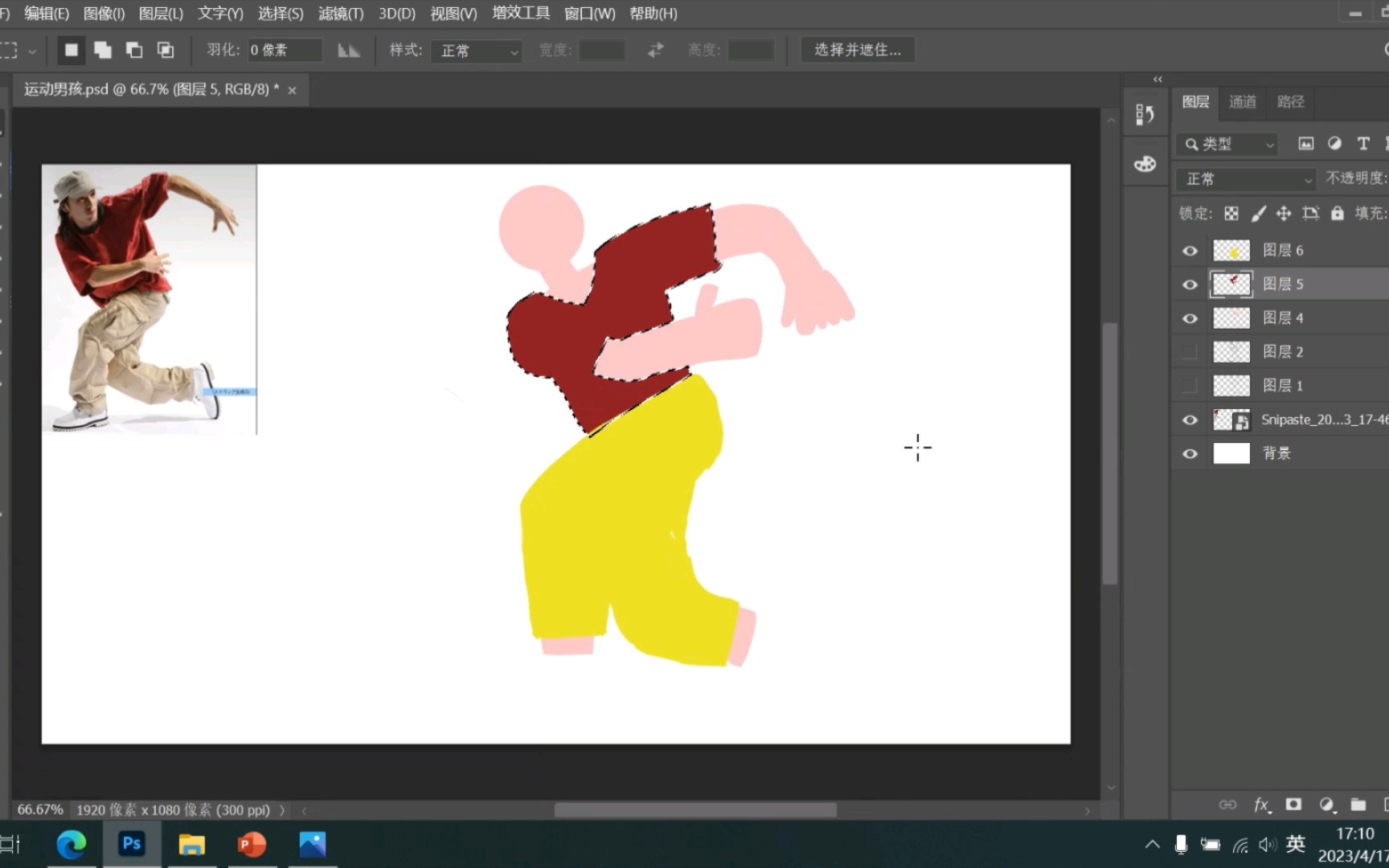The image size is (1389, 868).
Task: Select the 图层 6 layer row
Action: (1280, 251)
